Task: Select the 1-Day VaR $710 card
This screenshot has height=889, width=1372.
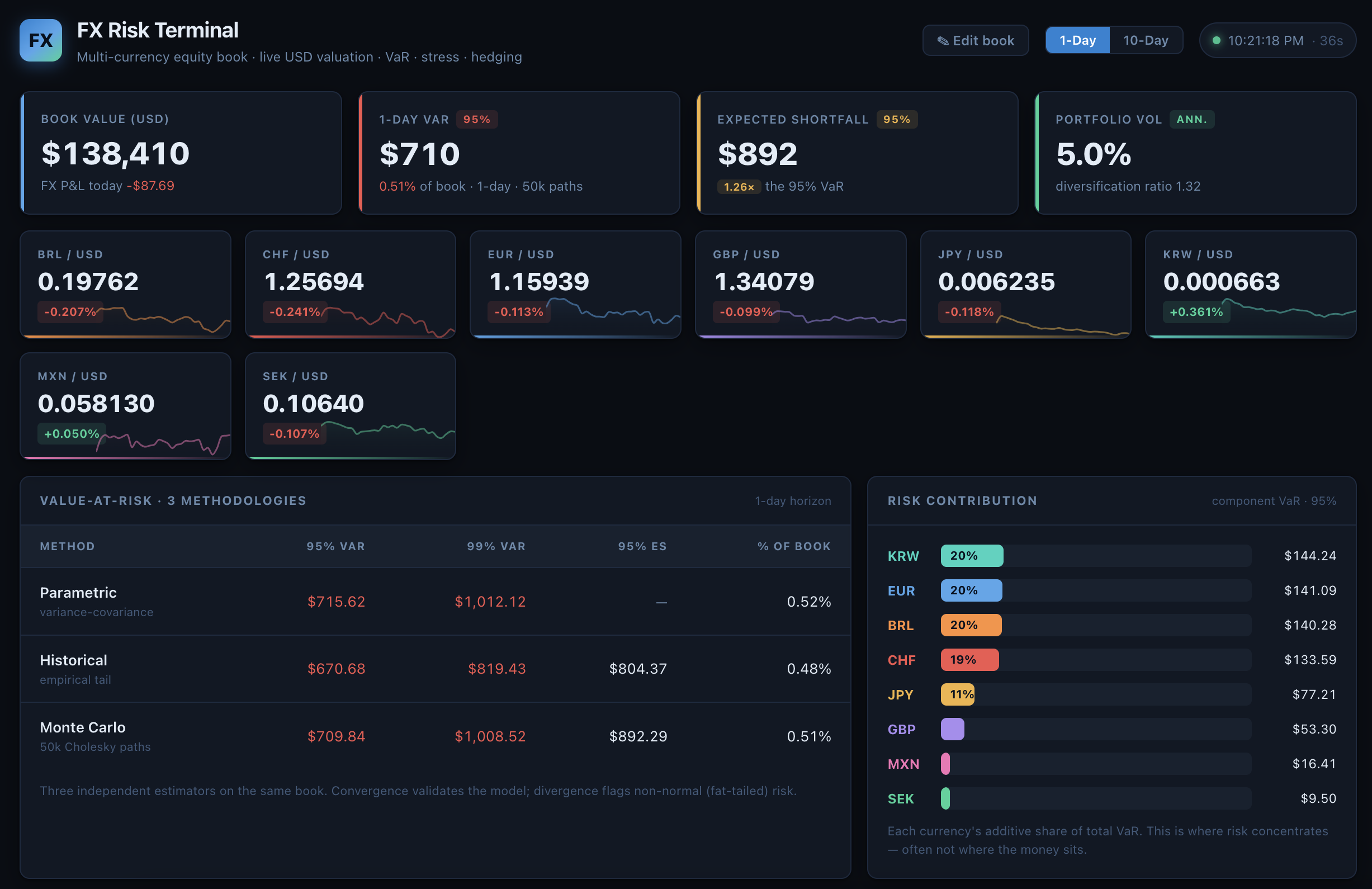Action: (519, 153)
